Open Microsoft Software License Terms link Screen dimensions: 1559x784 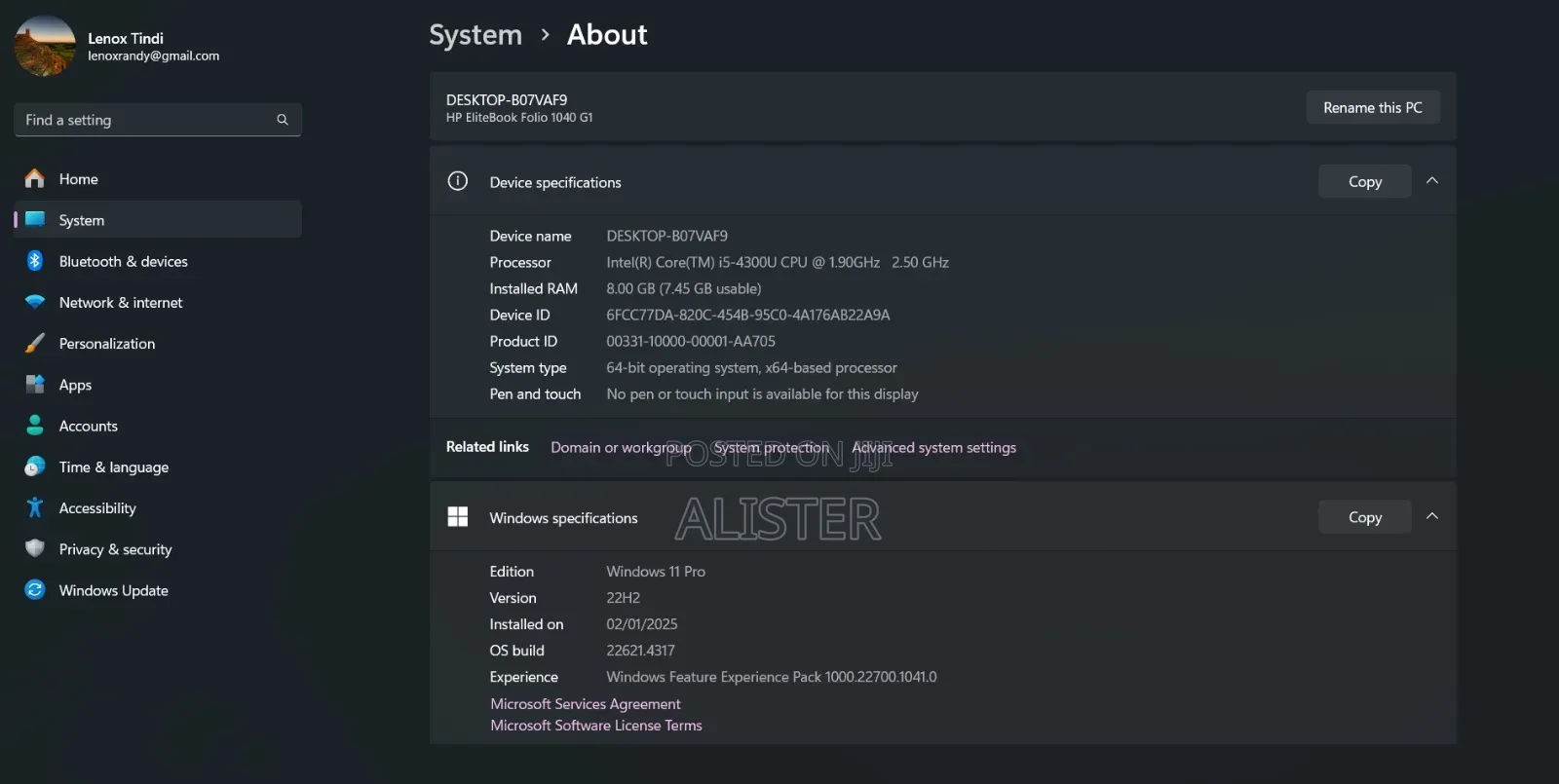596,725
